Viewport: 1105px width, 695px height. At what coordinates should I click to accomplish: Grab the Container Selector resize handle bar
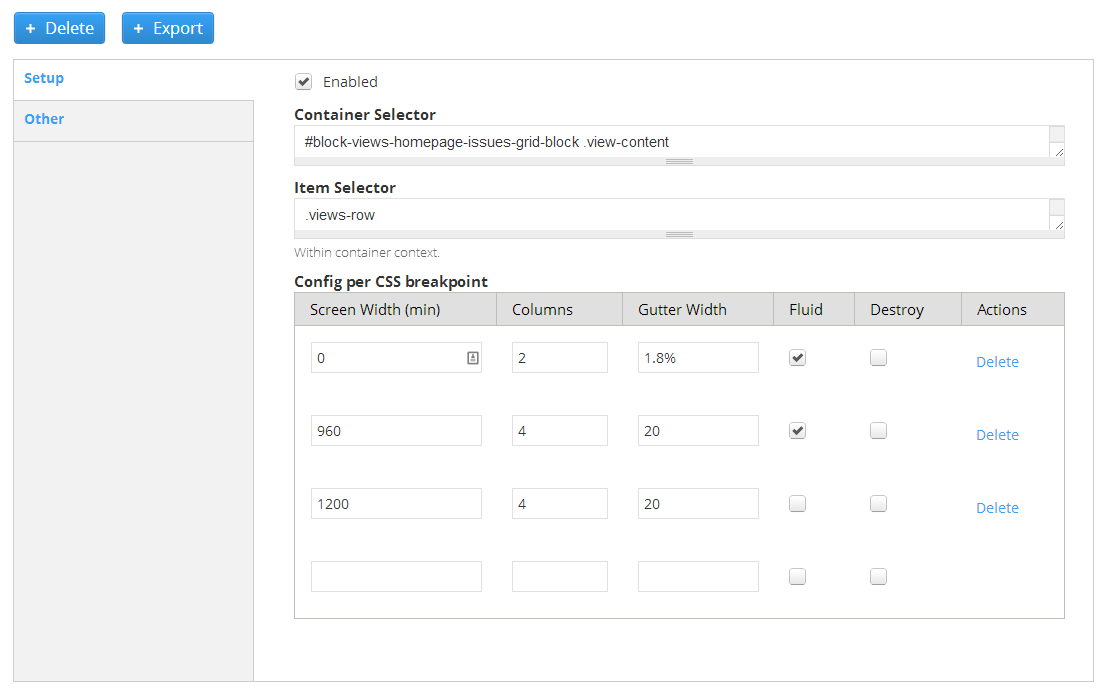point(679,161)
